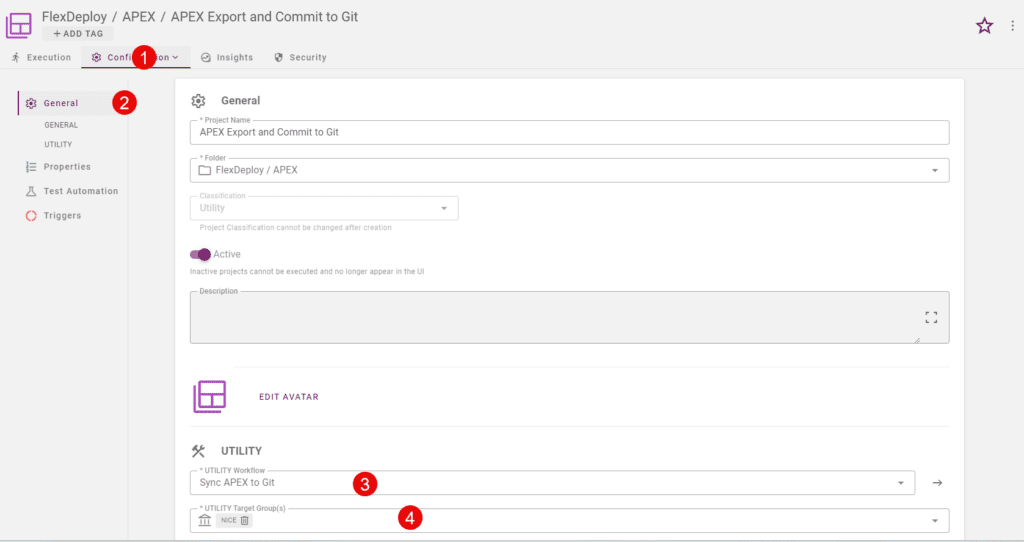
Task: Click FlexDeploy in the breadcrumb
Action: coord(74,17)
